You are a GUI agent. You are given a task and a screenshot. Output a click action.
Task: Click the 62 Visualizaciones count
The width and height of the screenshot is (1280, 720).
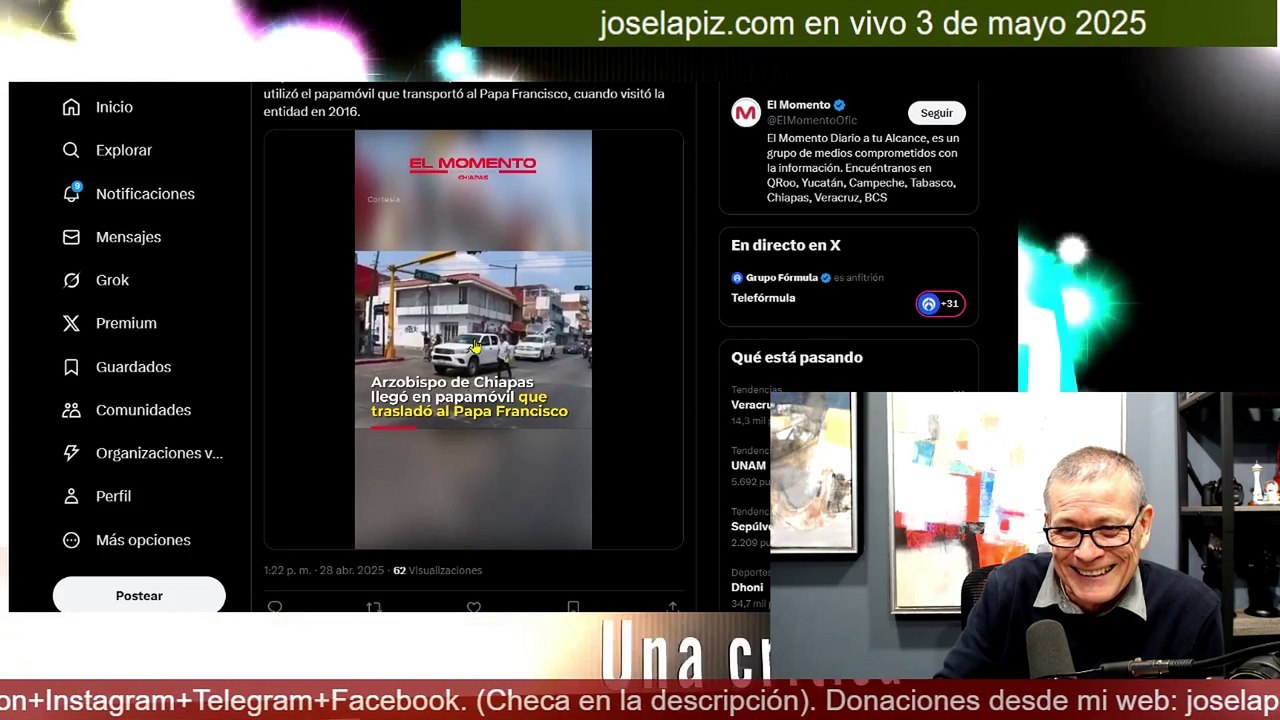437,570
